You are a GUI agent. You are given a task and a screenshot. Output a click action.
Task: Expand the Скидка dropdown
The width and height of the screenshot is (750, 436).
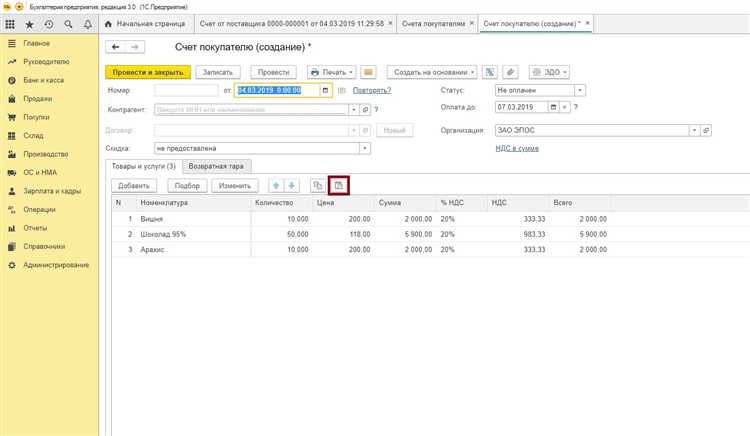[365, 148]
